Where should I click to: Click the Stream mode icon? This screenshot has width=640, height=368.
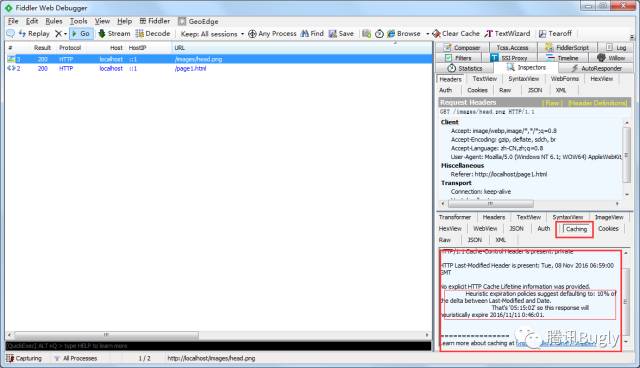pyautogui.click(x=102, y=33)
